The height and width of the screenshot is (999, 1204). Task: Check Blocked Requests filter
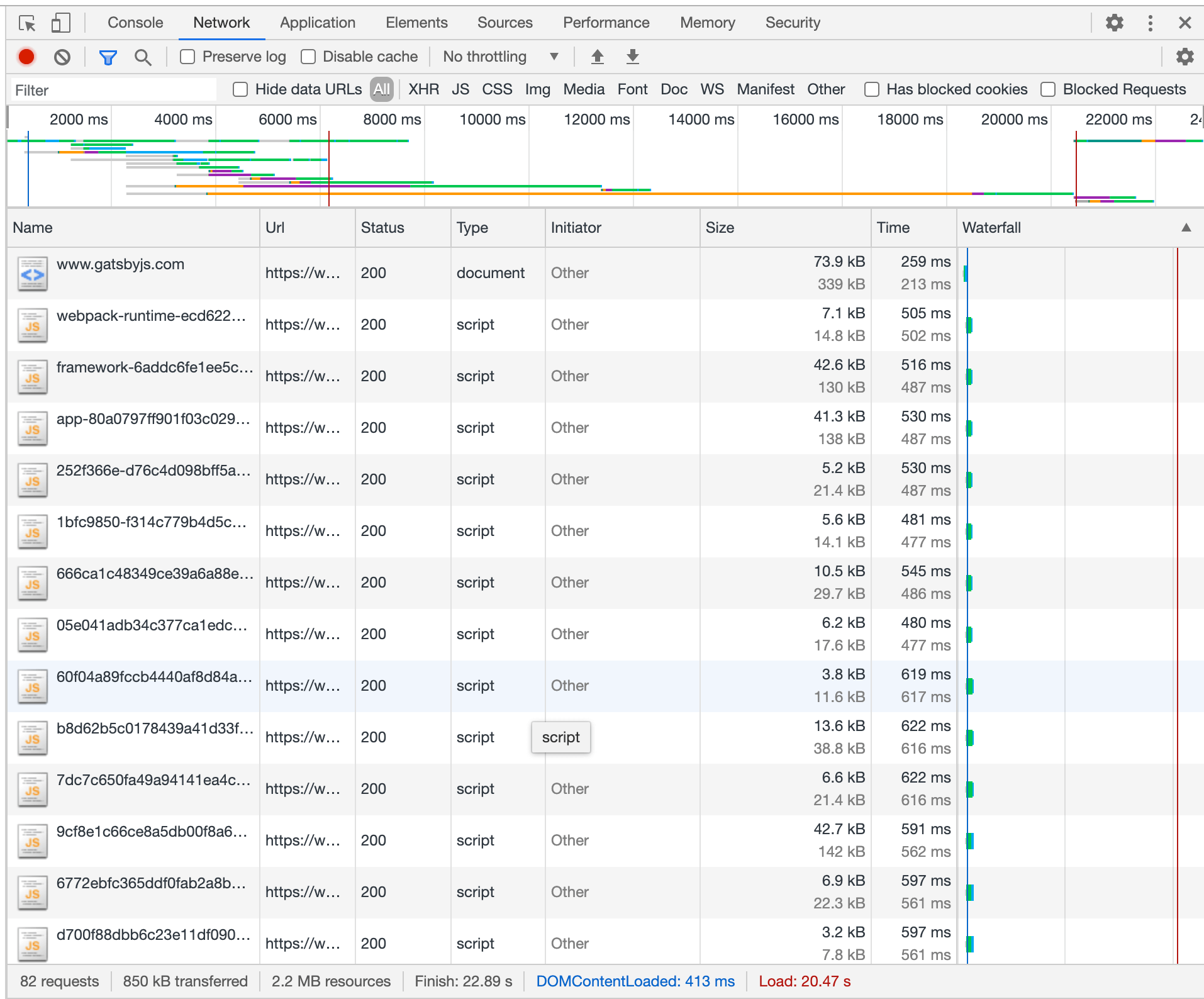[1048, 89]
